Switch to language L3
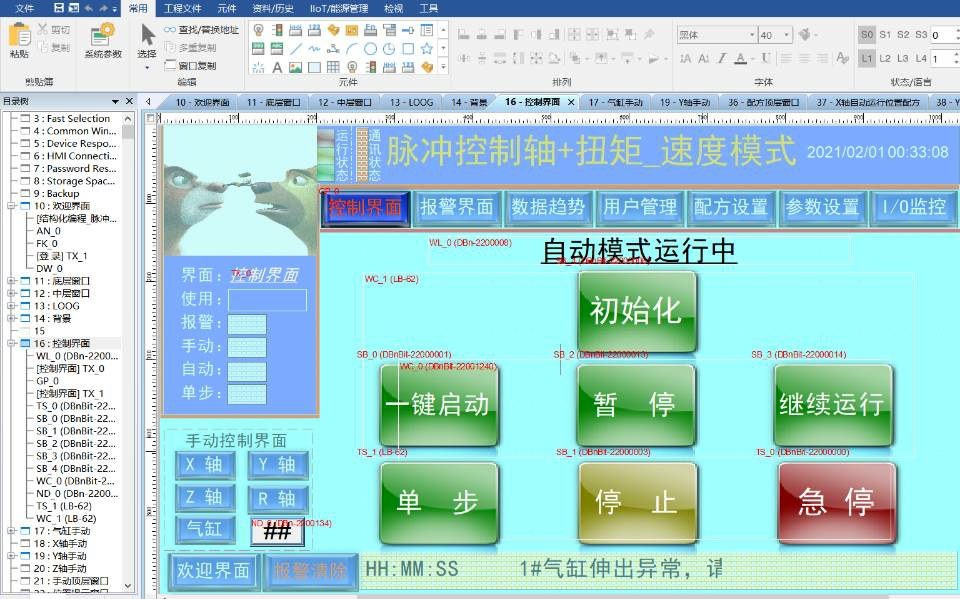960x599 pixels. [903, 59]
